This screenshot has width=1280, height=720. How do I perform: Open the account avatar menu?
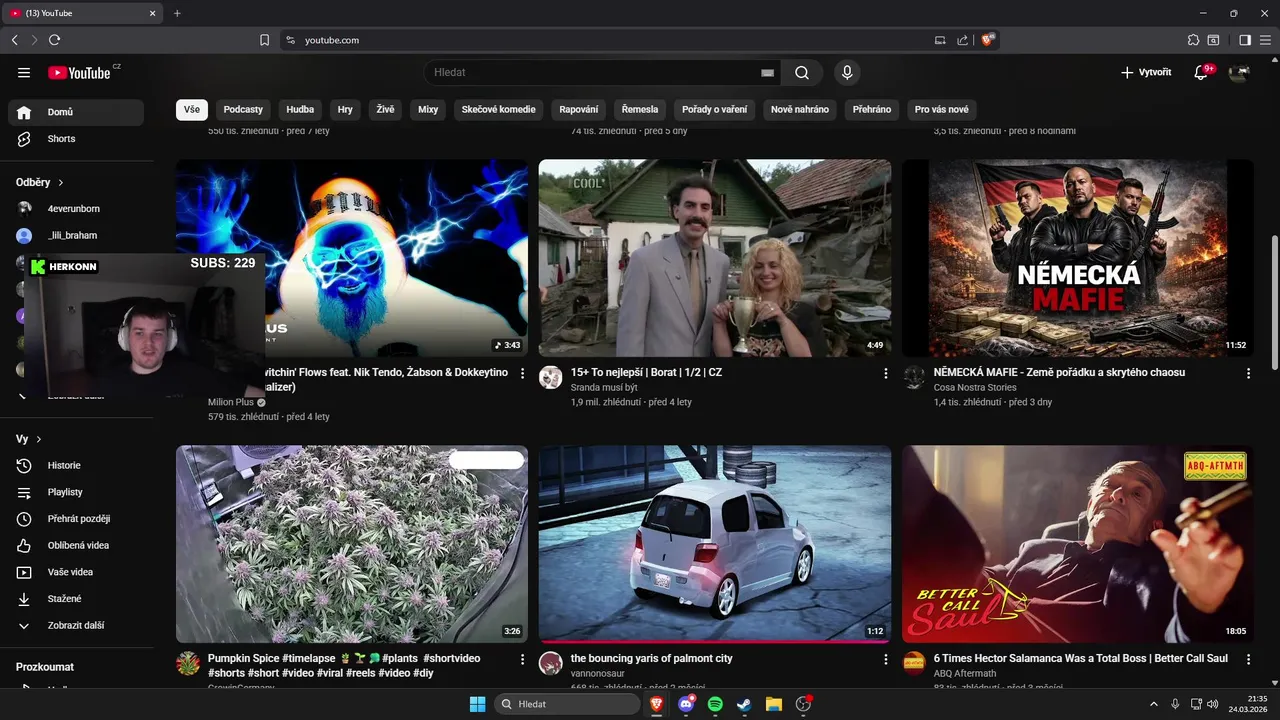point(1239,72)
